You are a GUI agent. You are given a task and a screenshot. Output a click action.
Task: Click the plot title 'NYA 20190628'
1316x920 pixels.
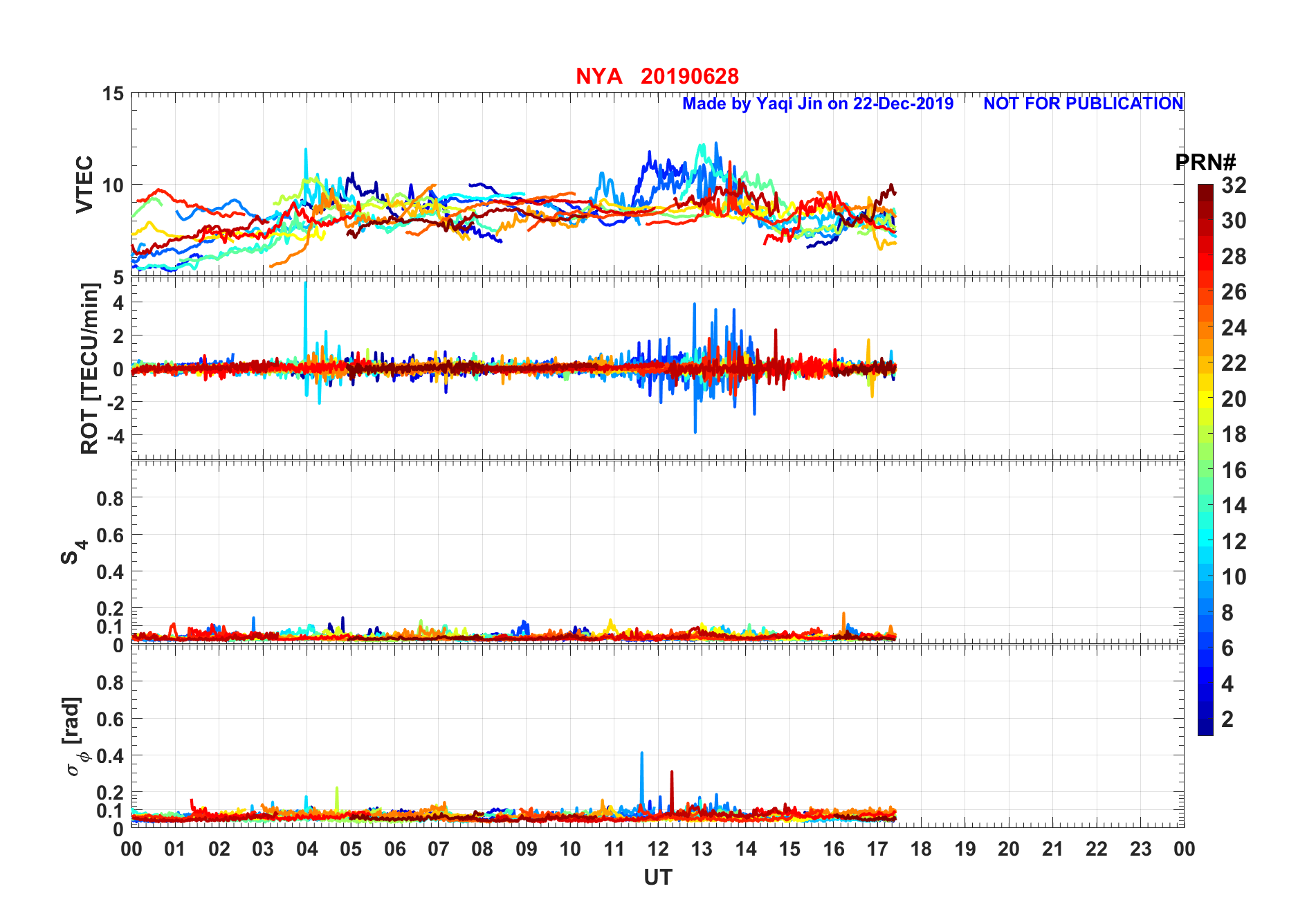(x=657, y=76)
